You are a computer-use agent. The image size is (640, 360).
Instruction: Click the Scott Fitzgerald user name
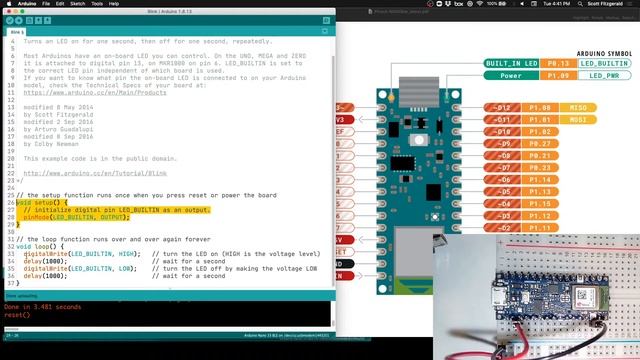[605, 4]
